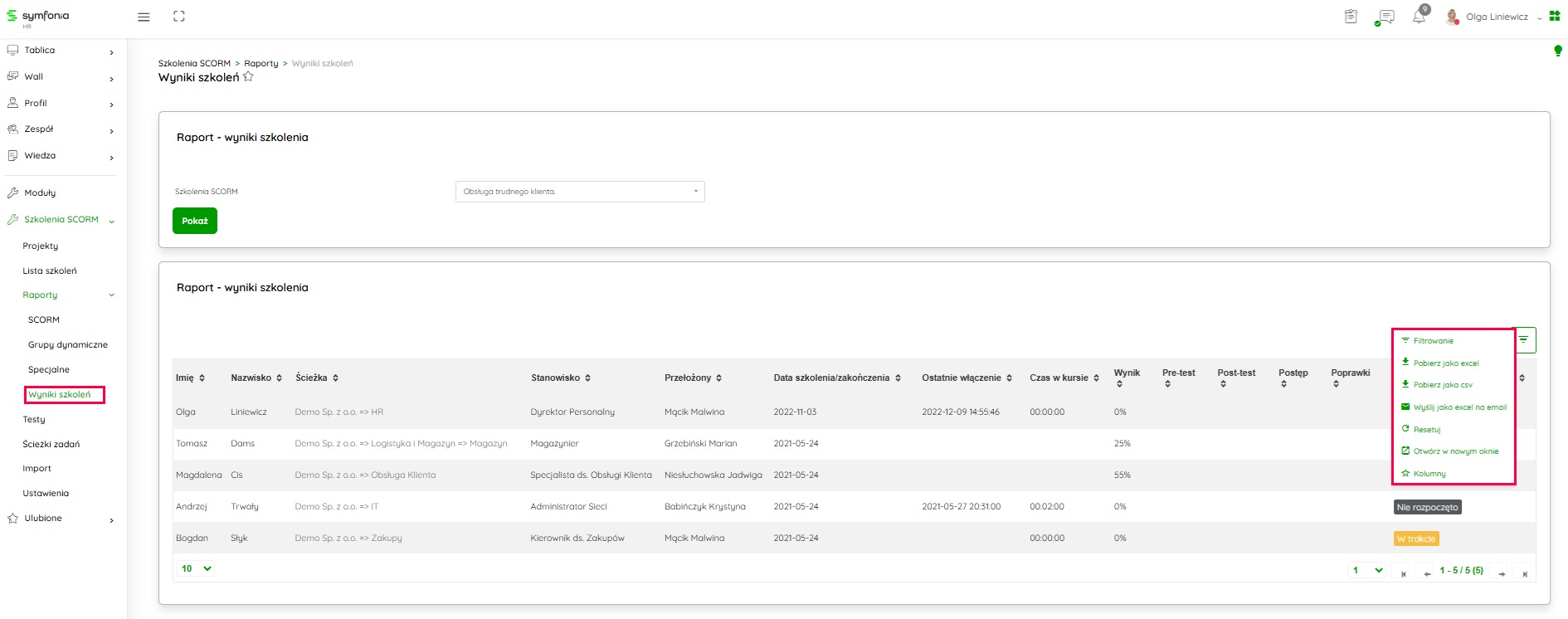Click the hamburger menu icon

click(144, 17)
